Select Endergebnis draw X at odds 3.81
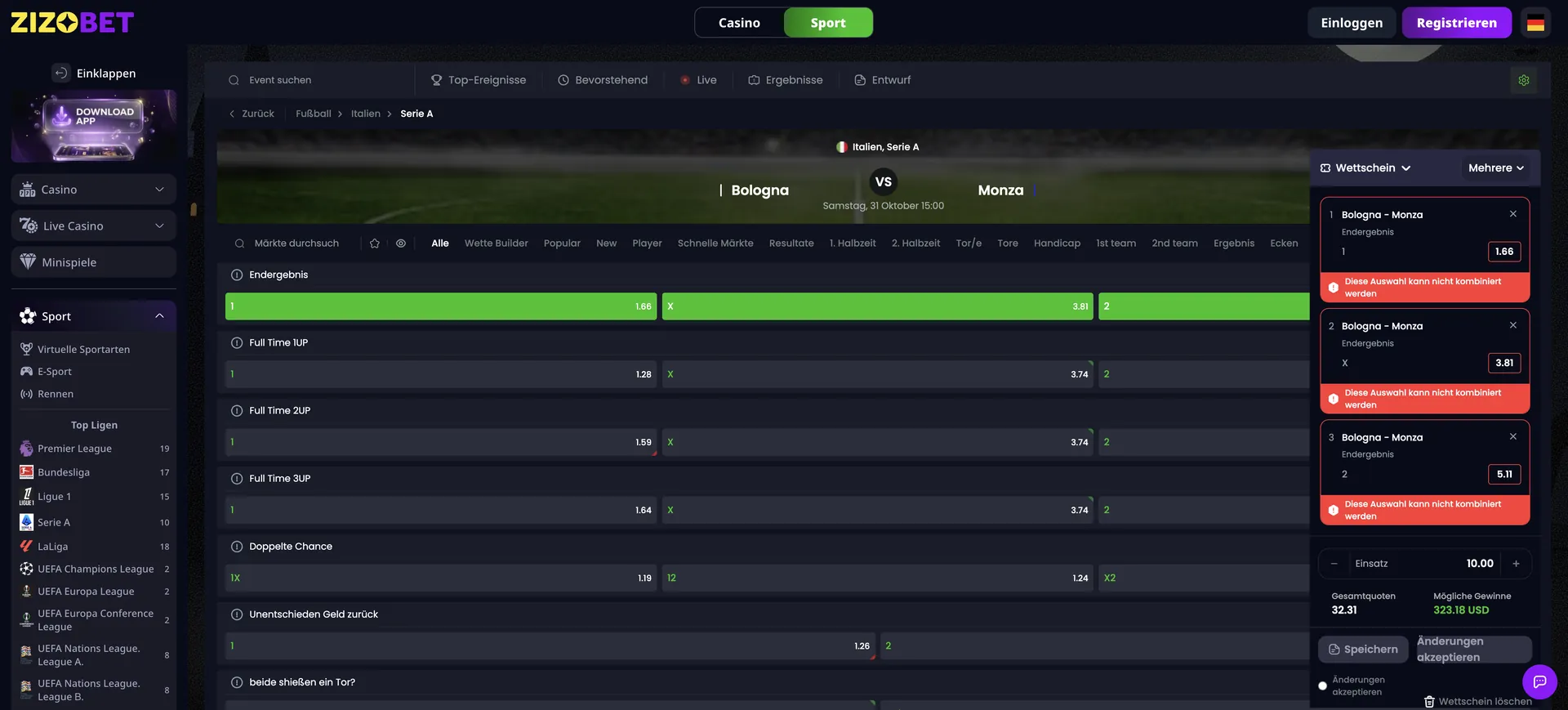Screen dimensions: 1568x710 (877, 306)
